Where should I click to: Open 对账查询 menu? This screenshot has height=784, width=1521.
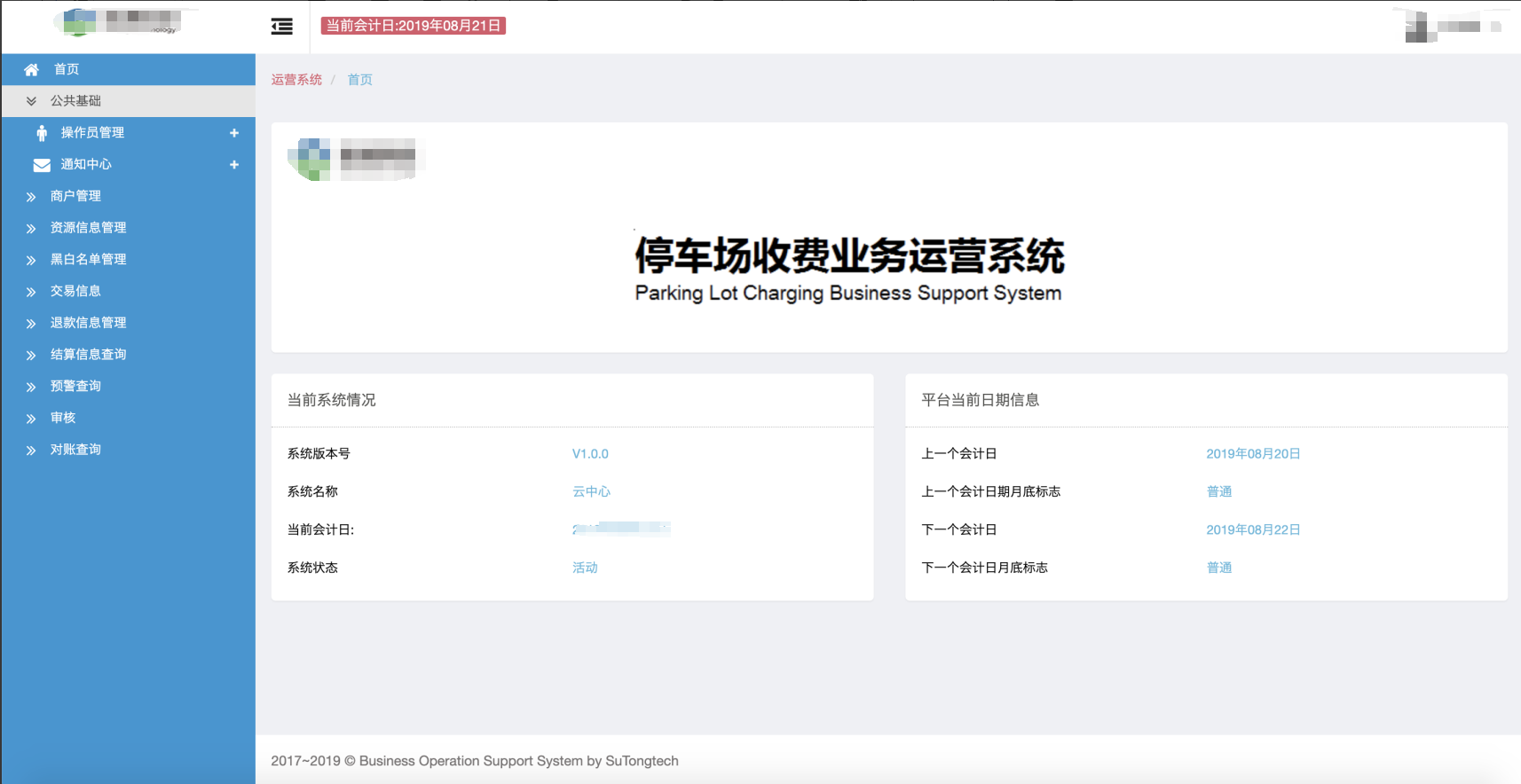pyautogui.click(x=128, y=450)
